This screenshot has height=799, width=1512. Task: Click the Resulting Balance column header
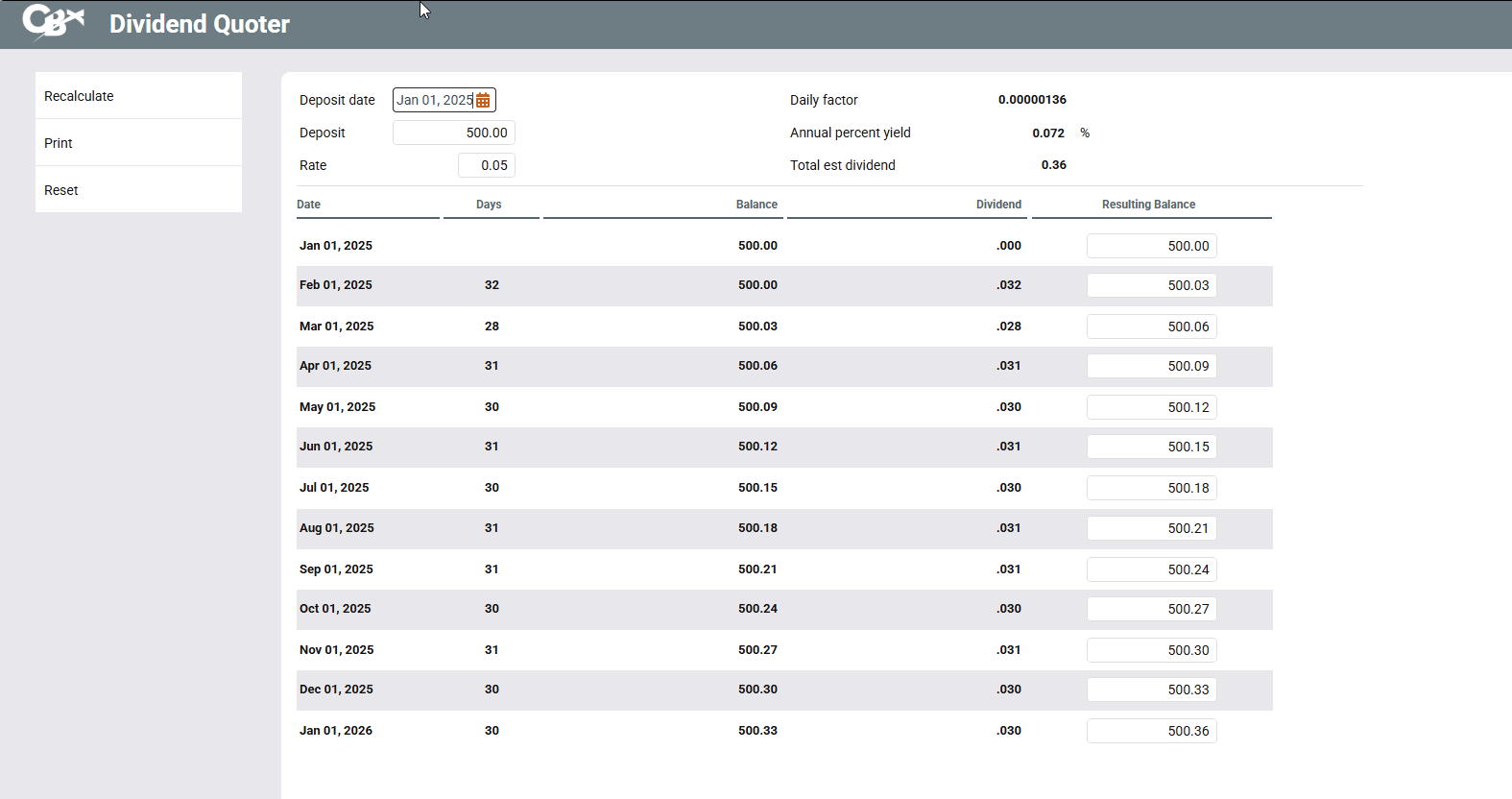[x=1148, y=205]
